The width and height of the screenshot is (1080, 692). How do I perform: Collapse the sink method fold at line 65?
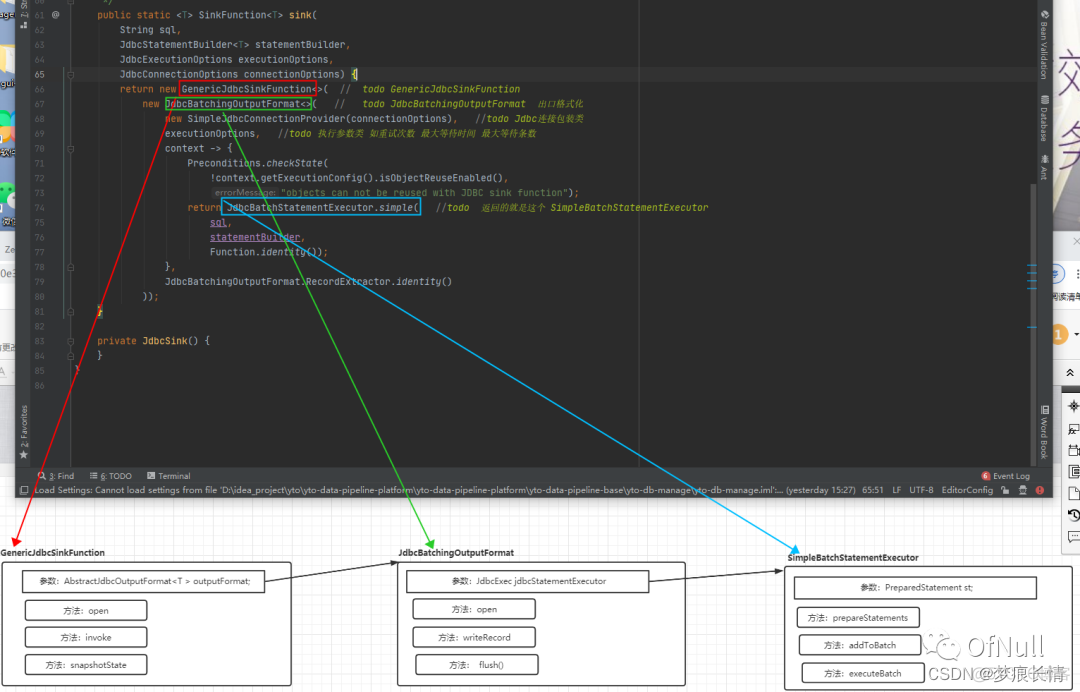coord(71,75)
